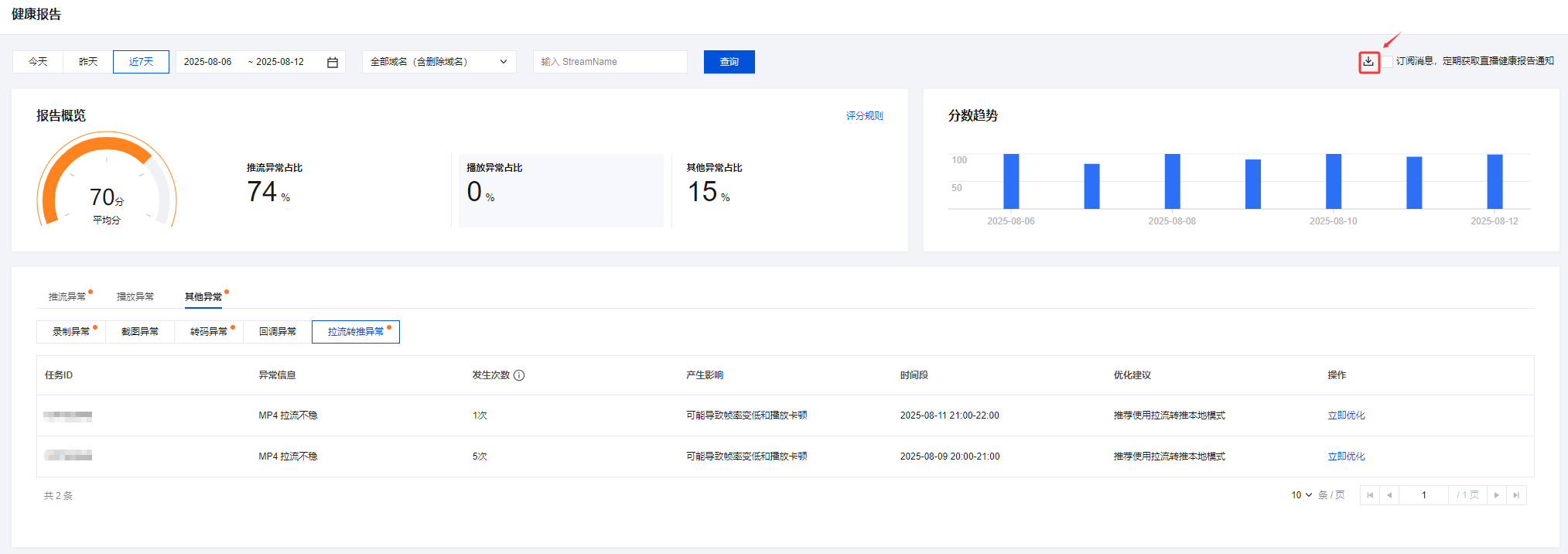Open the 回调异常 sub-tab

278,332
